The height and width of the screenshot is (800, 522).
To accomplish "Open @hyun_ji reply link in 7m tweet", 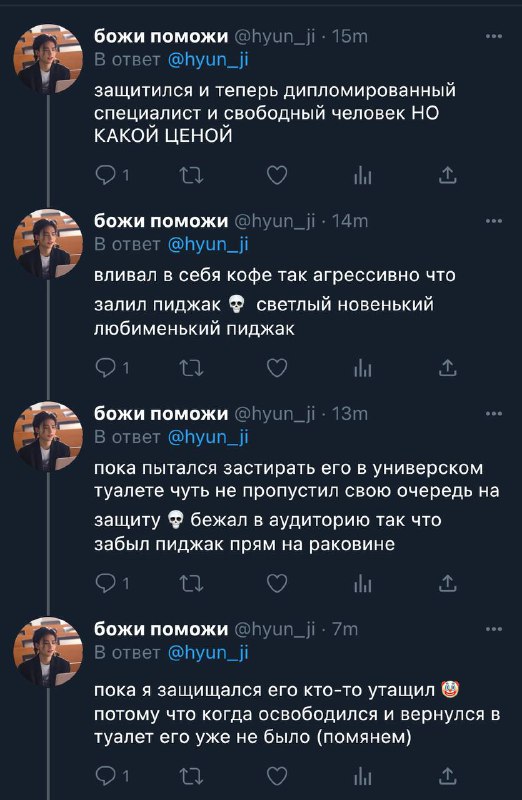I will point(208,653).
